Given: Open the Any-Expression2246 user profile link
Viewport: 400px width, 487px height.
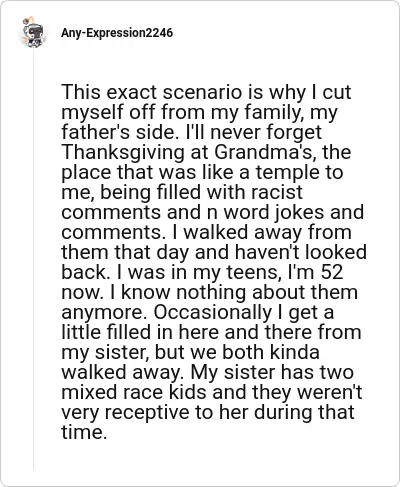Looking at the screenshot, I should point(117,33).
